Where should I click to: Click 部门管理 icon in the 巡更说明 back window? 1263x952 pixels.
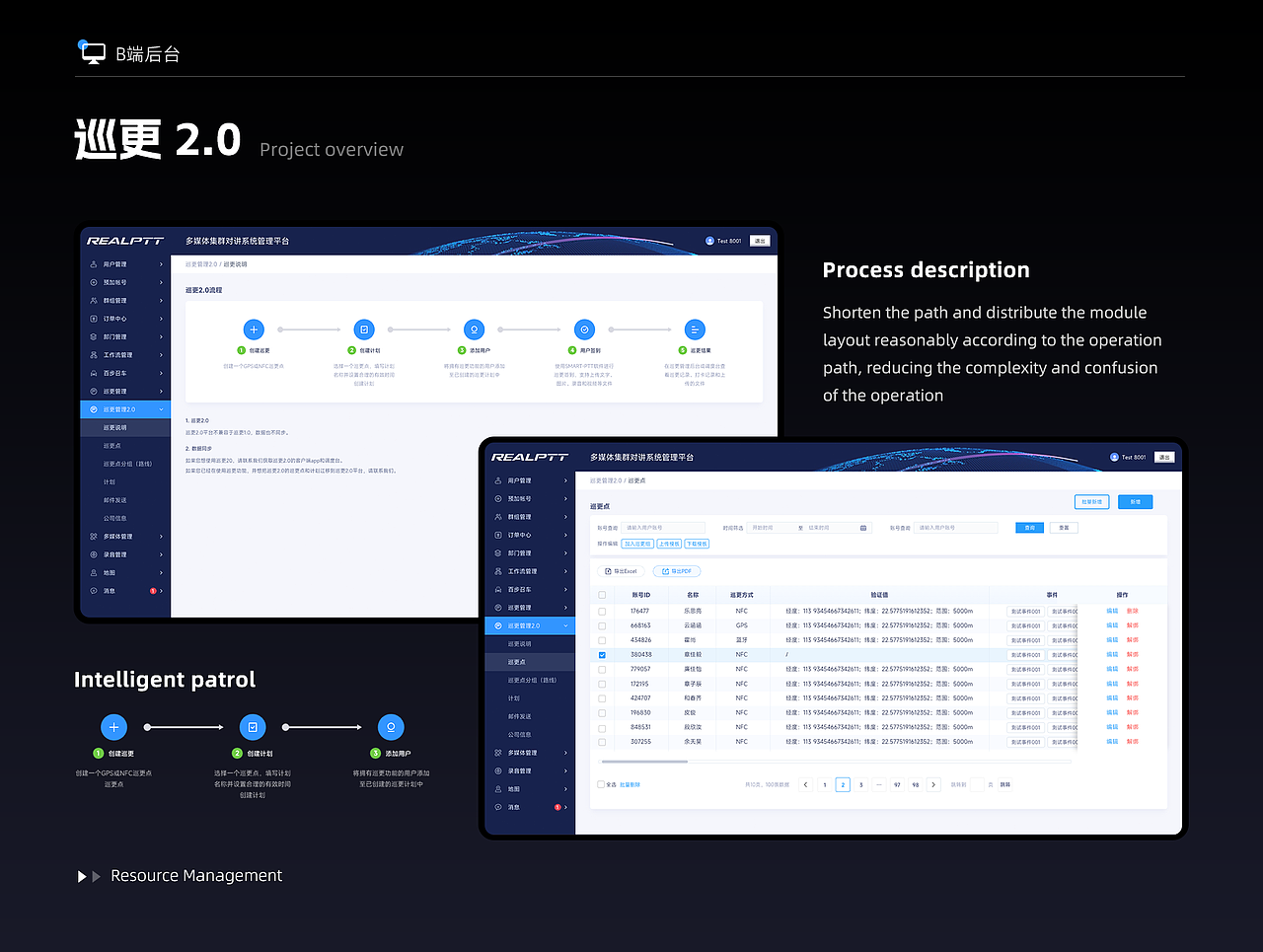(x=94, y=336)
